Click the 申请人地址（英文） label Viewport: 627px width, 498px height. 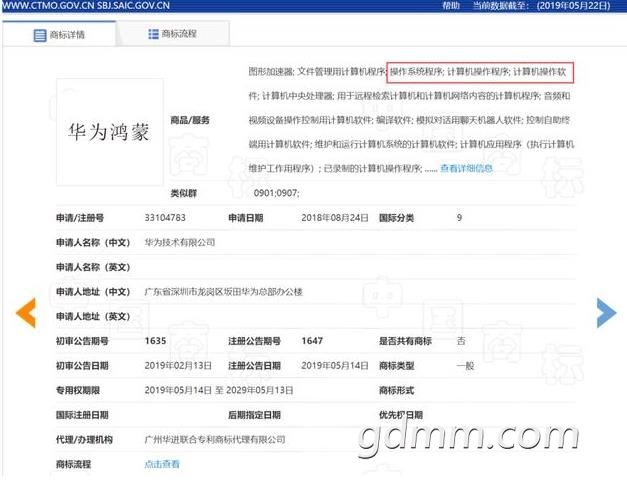(93, 316)
